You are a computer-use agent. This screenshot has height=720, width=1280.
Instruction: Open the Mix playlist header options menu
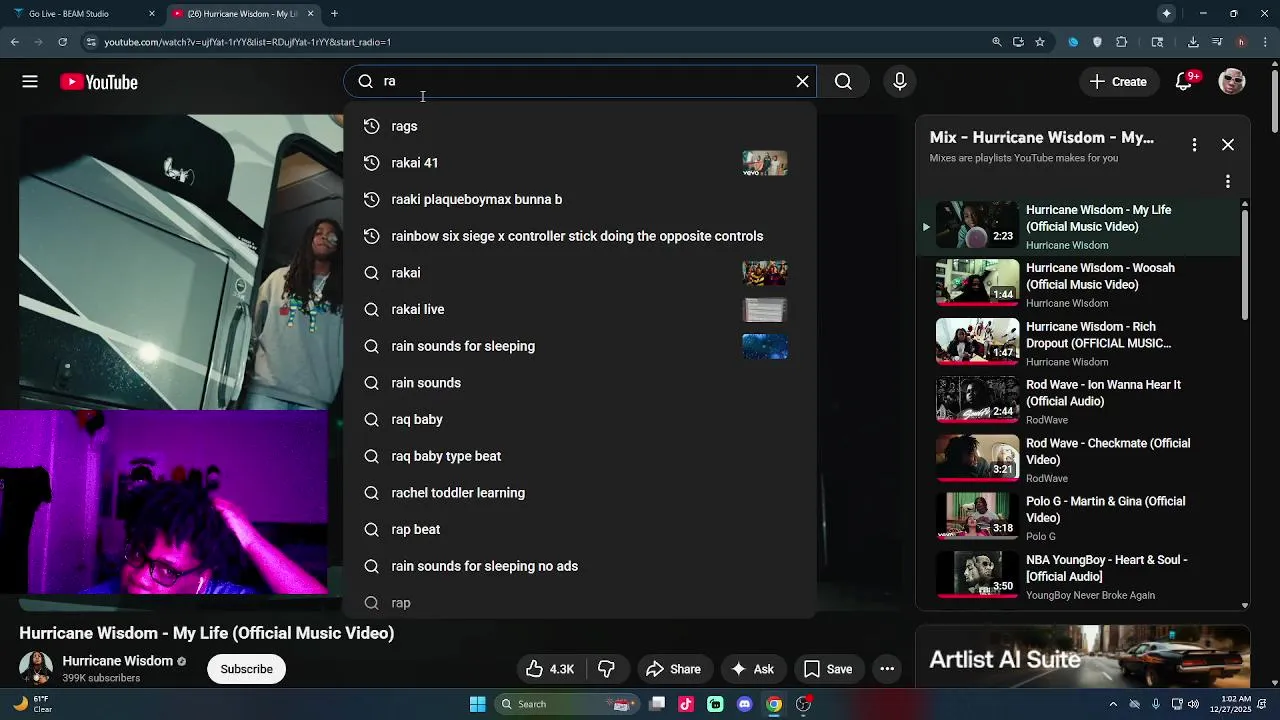point(1194,145)
